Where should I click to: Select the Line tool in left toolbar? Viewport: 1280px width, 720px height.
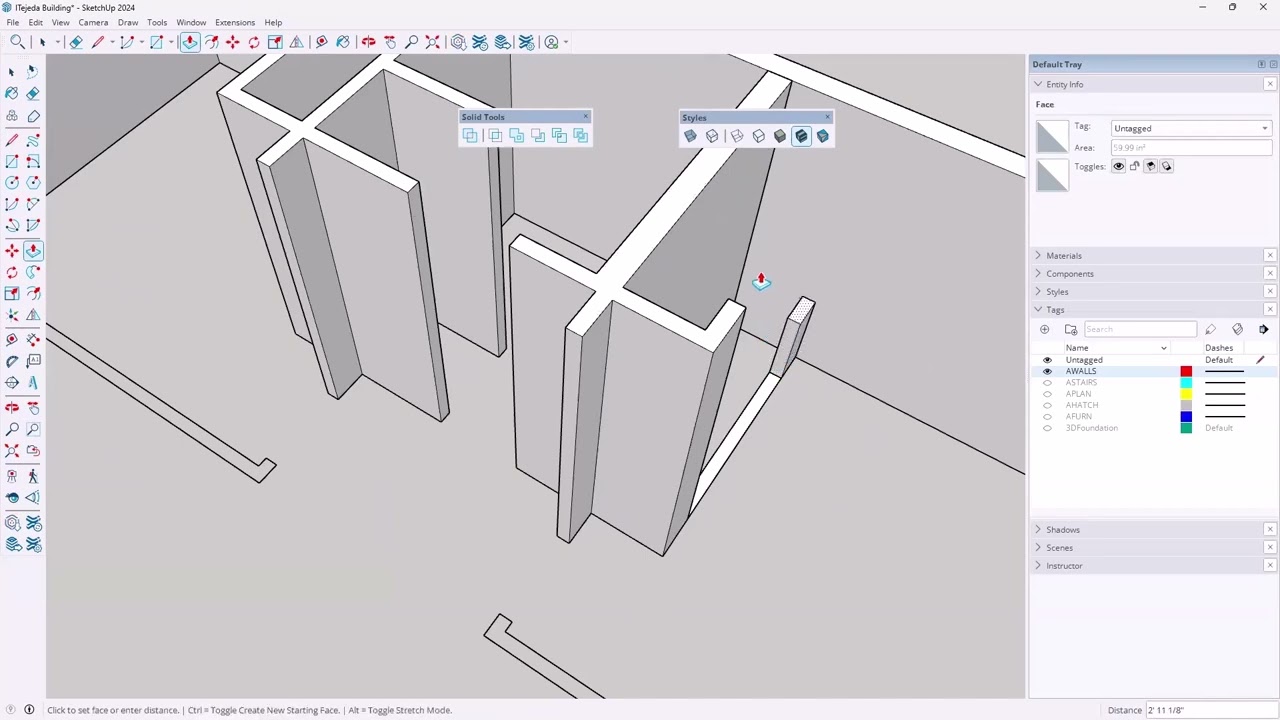(11, 139)
